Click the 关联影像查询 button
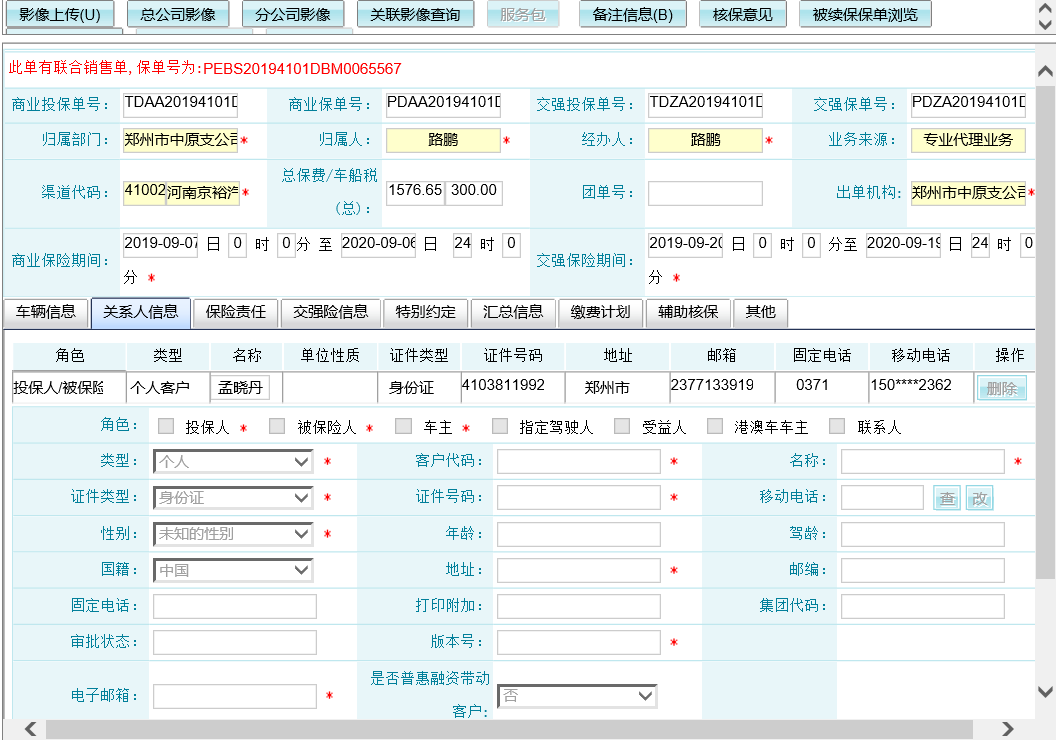 click(415, 15)
